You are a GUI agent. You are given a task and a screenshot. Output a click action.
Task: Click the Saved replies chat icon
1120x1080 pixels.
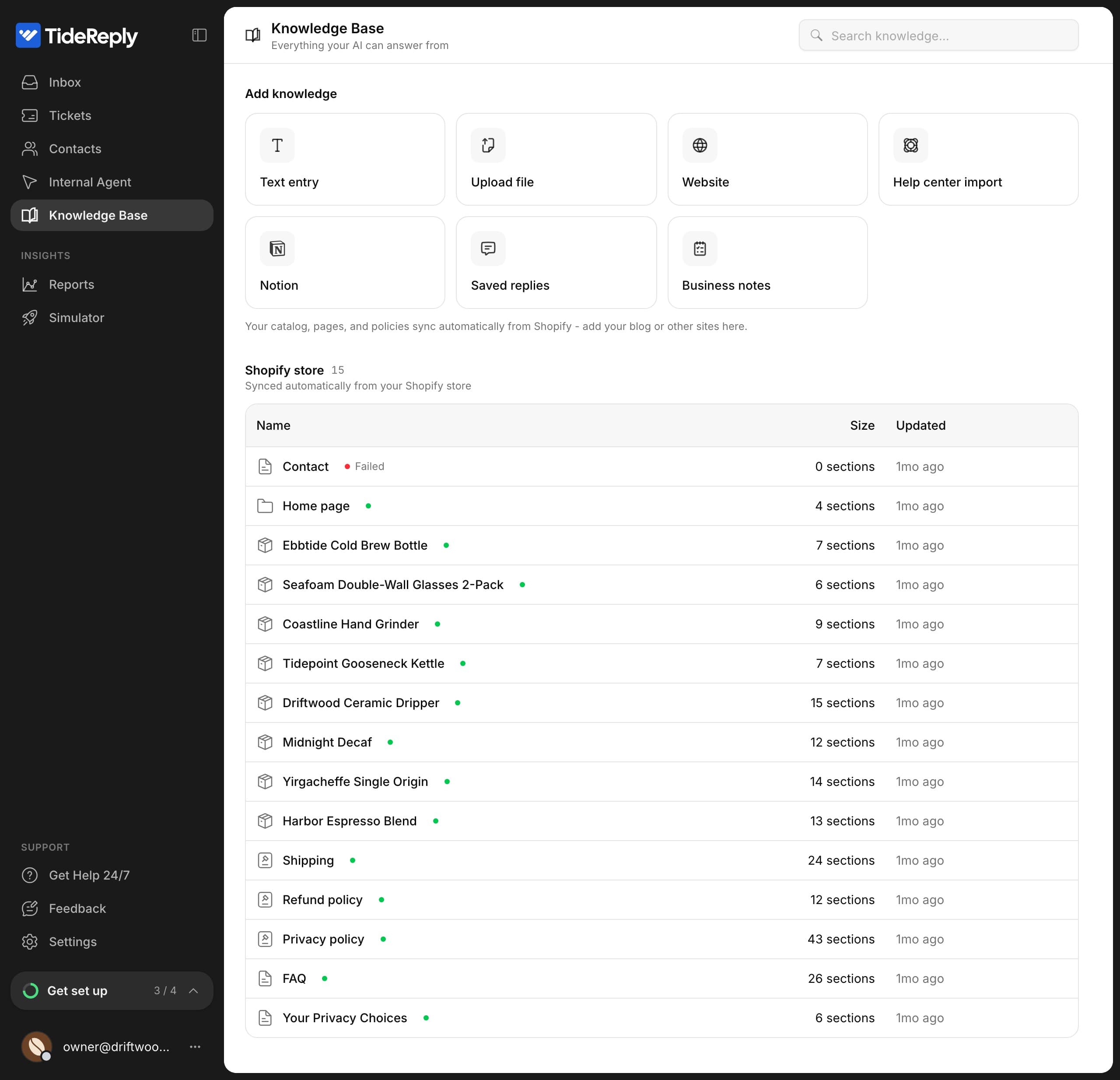point(488,249)
